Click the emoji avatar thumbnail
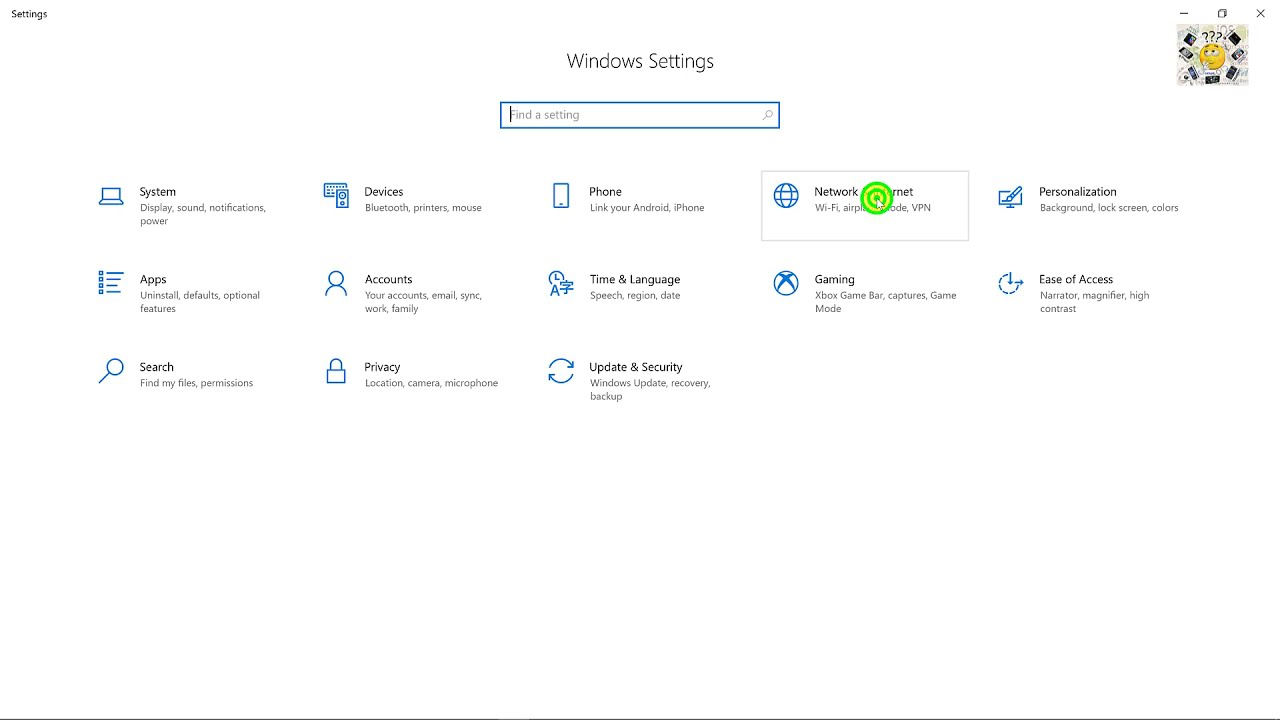 pyautogui.click(x=1212, y=55)
